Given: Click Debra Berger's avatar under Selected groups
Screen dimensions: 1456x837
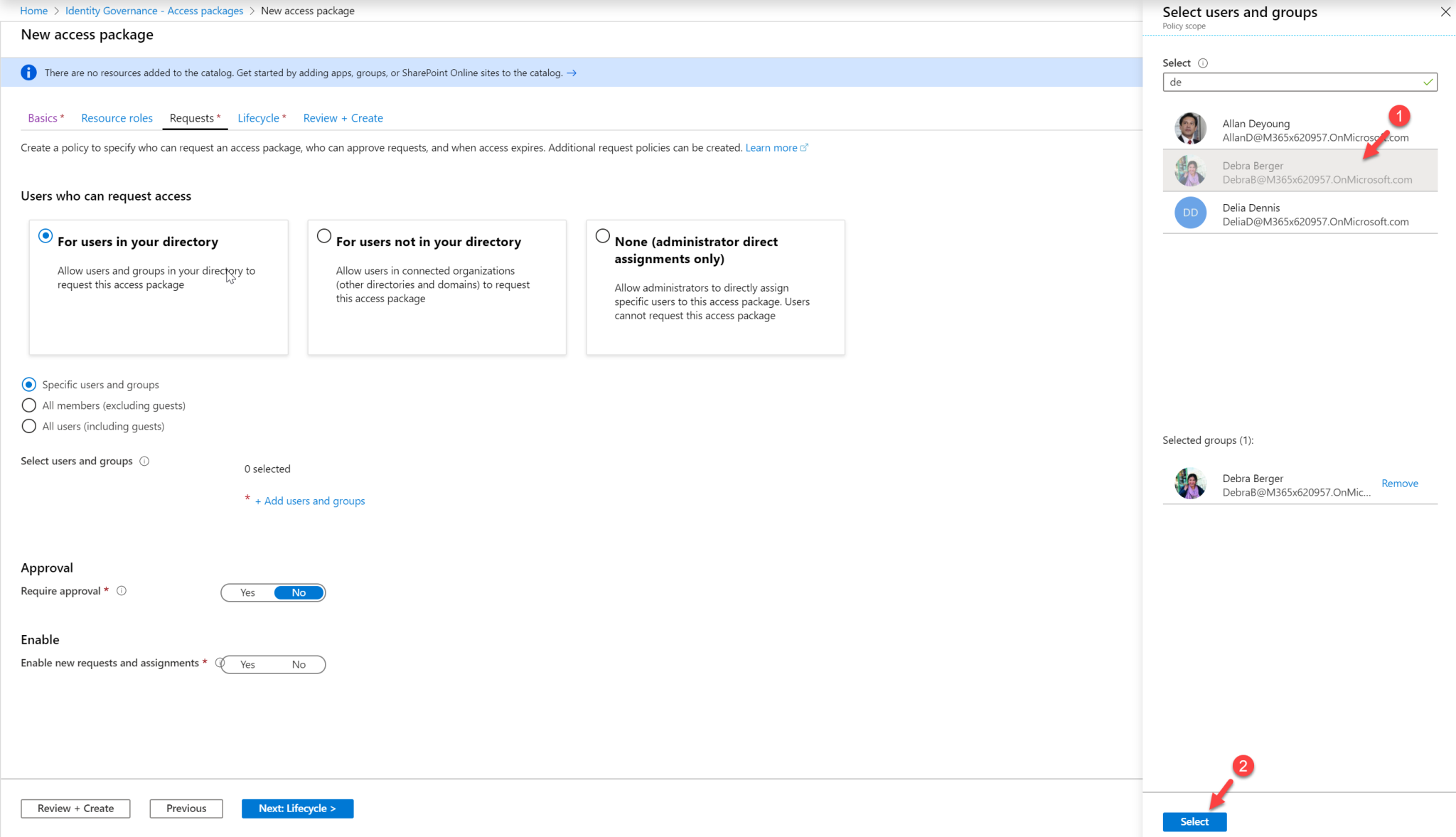Looking at the screenshot, I should 1190,484.
